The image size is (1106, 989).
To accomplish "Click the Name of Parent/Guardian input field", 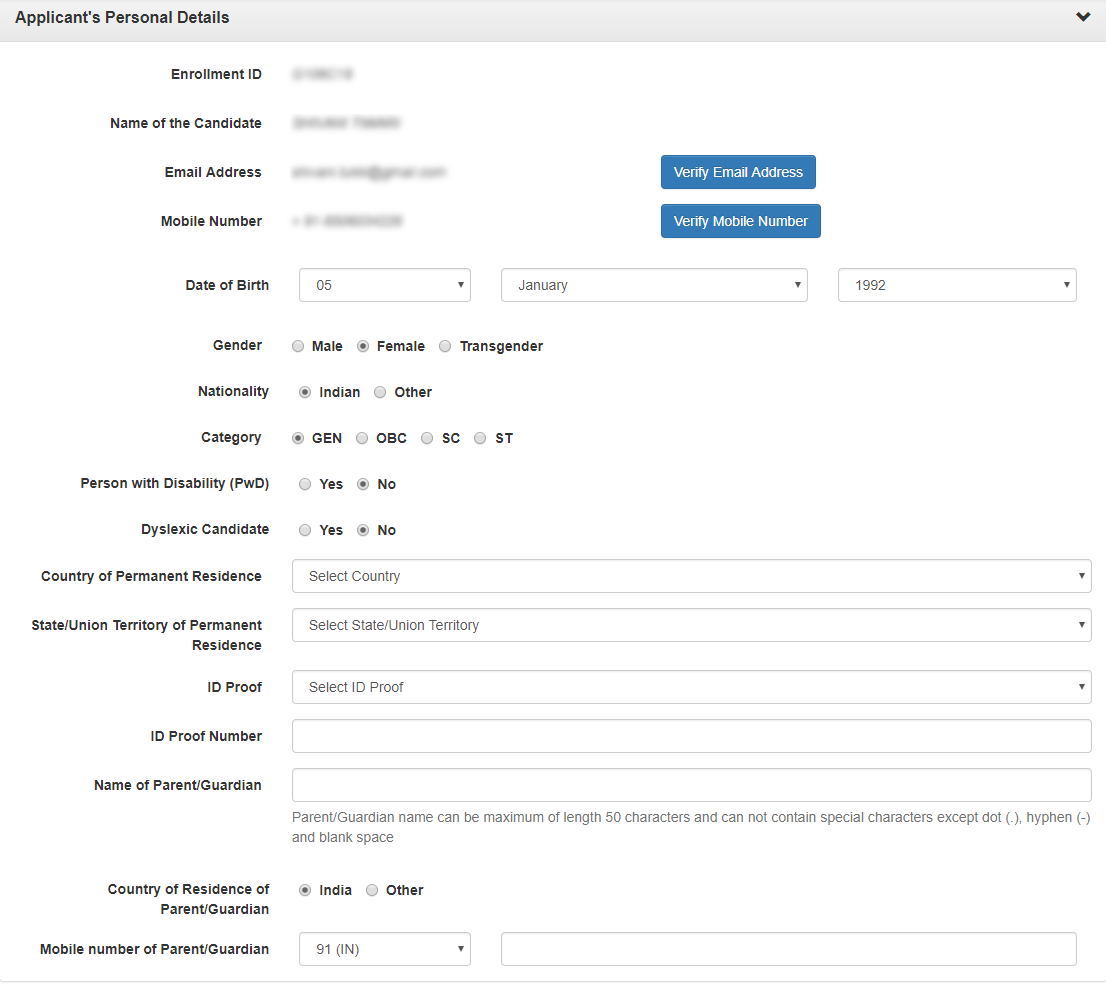I will click(691, 785).
